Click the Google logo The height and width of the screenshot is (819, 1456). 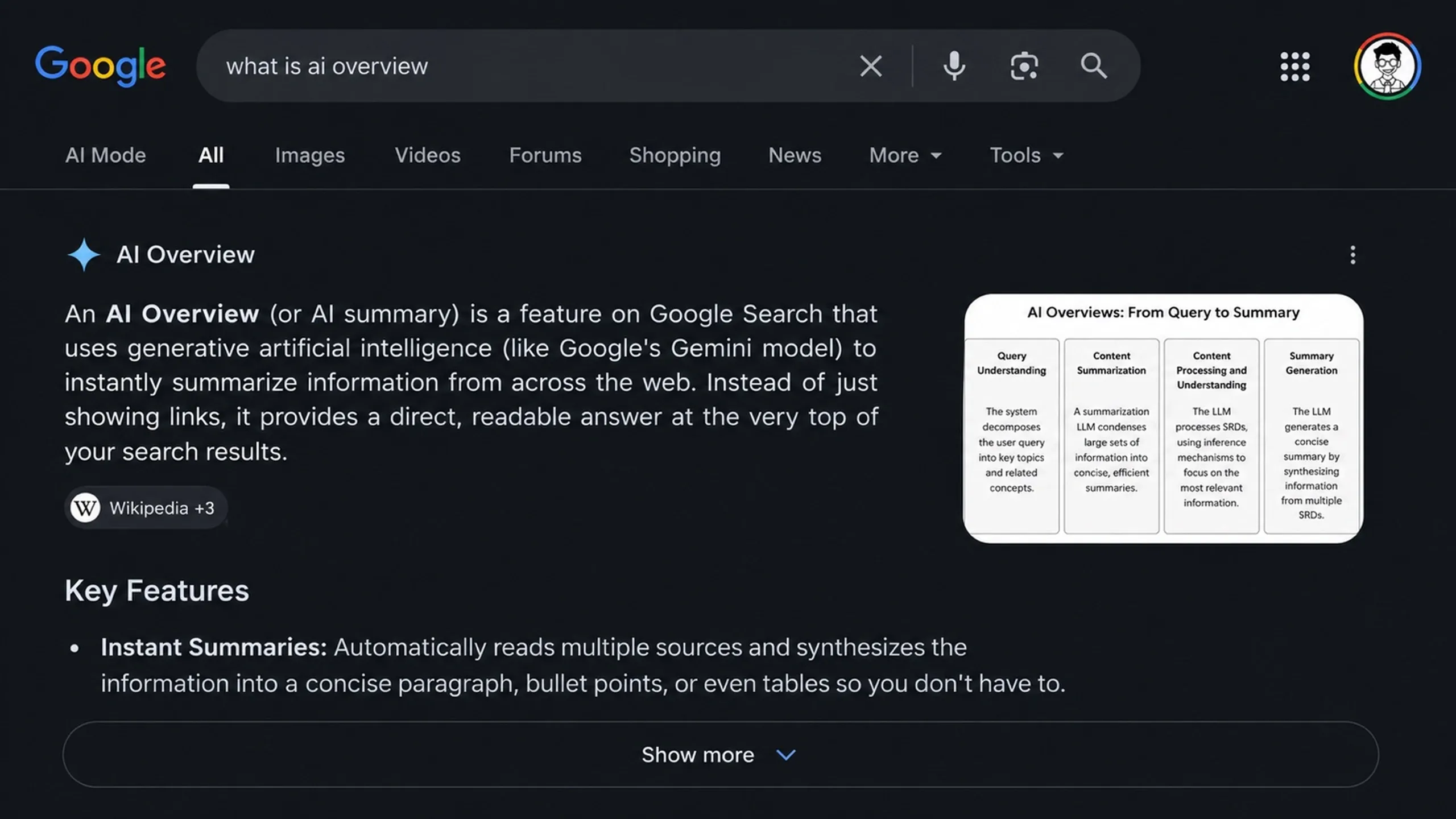click(101, 66)
